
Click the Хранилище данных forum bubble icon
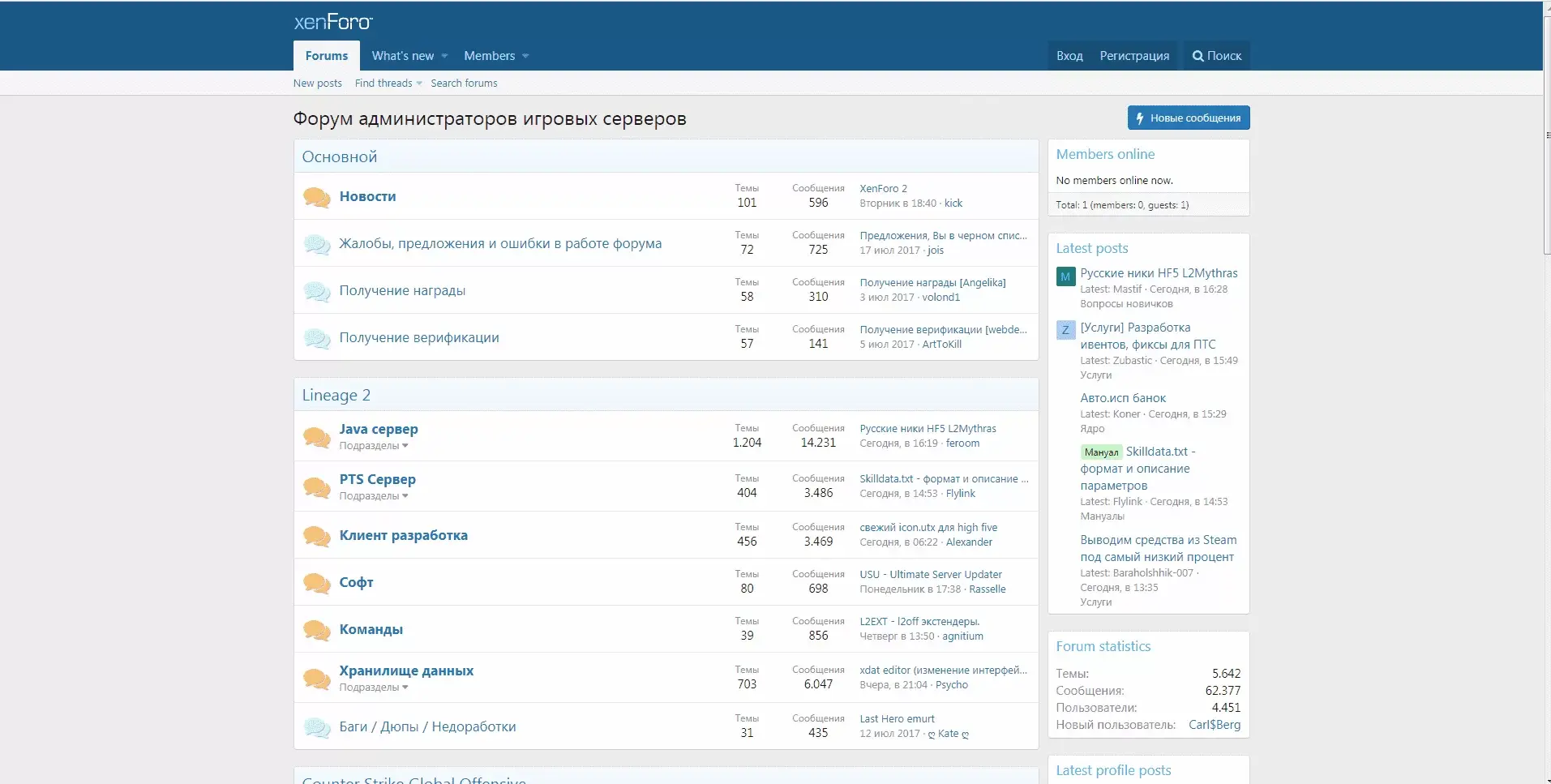(316, 678)
